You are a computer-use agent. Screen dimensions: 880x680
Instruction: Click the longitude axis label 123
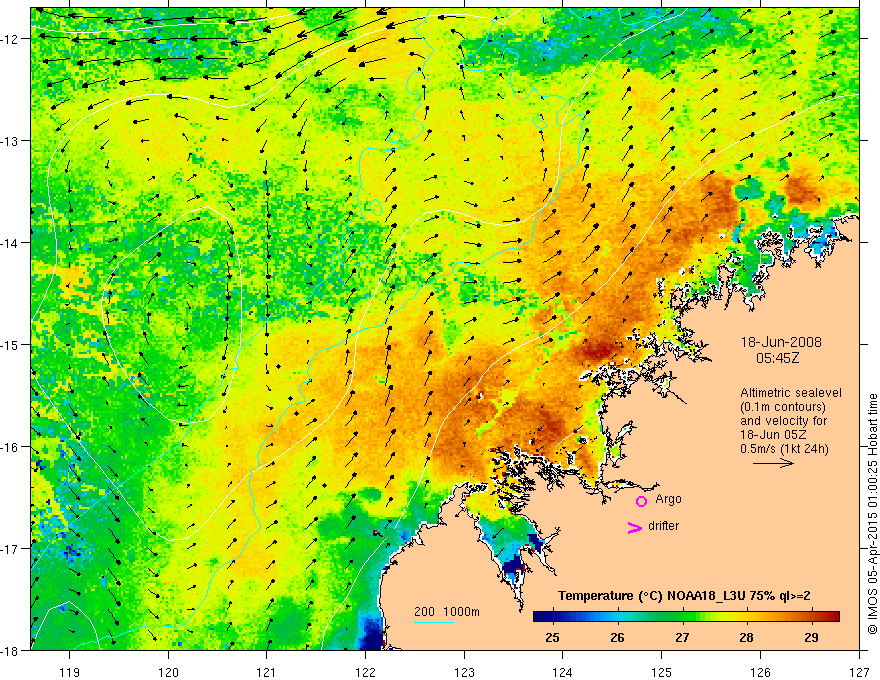tap(464, 672)
